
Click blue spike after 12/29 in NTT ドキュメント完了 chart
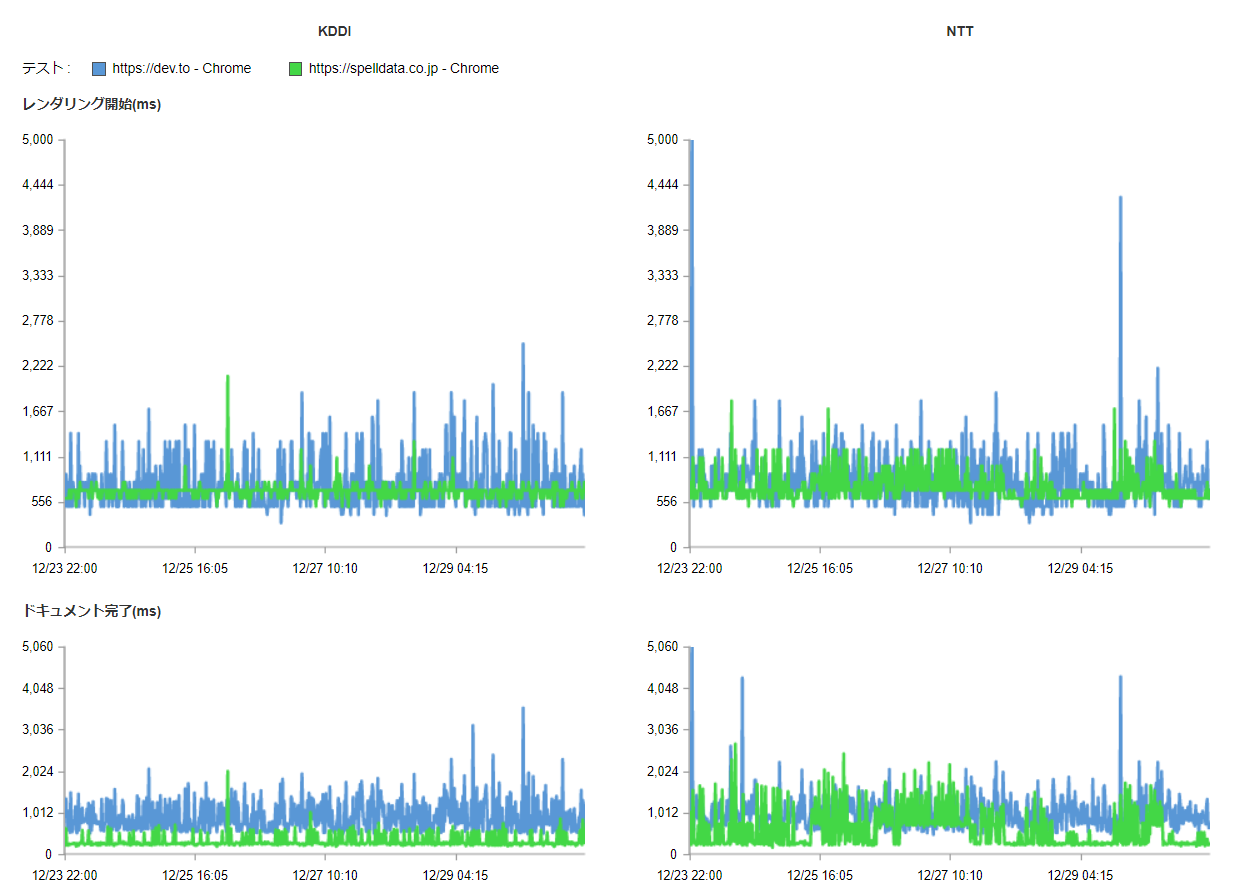click(x=1120, y=679)
